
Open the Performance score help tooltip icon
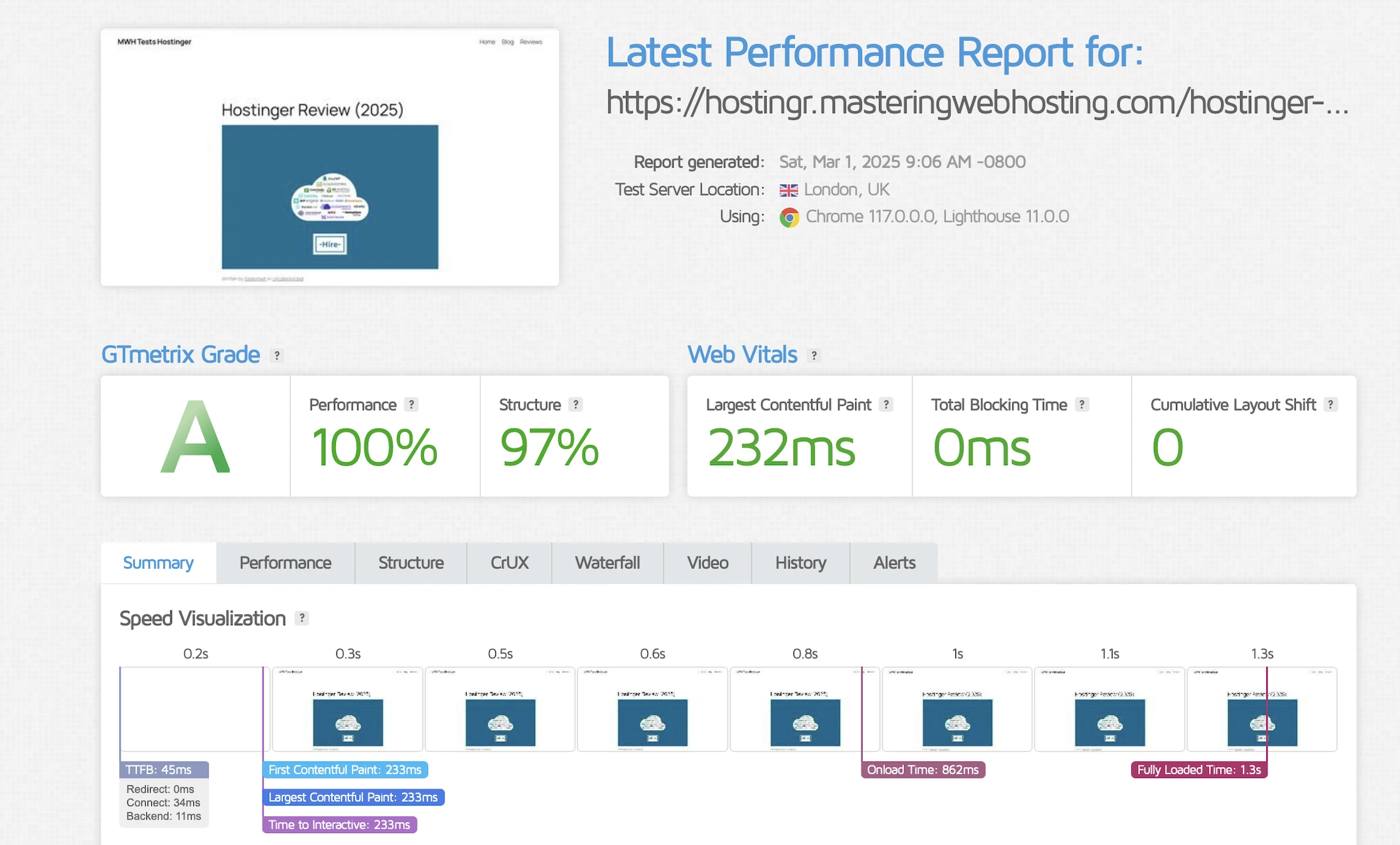point(411,405)
